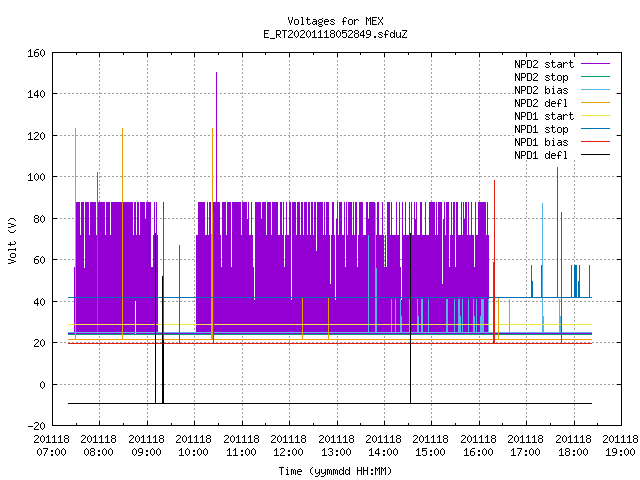Click the 'NPD1 bias' legend label

pyautogui.click(x=541, y=142)
